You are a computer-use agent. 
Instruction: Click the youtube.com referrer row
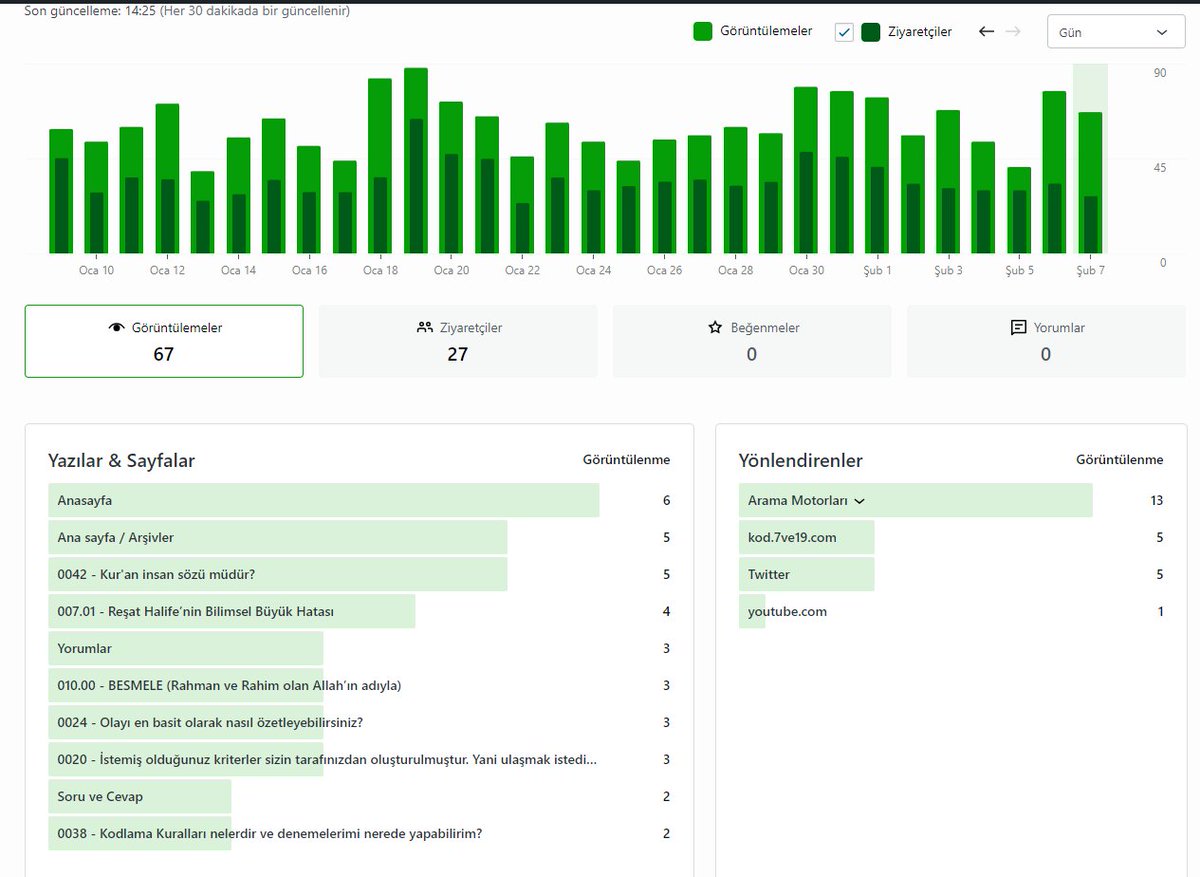pyautogui.click(x=951, y=612)
